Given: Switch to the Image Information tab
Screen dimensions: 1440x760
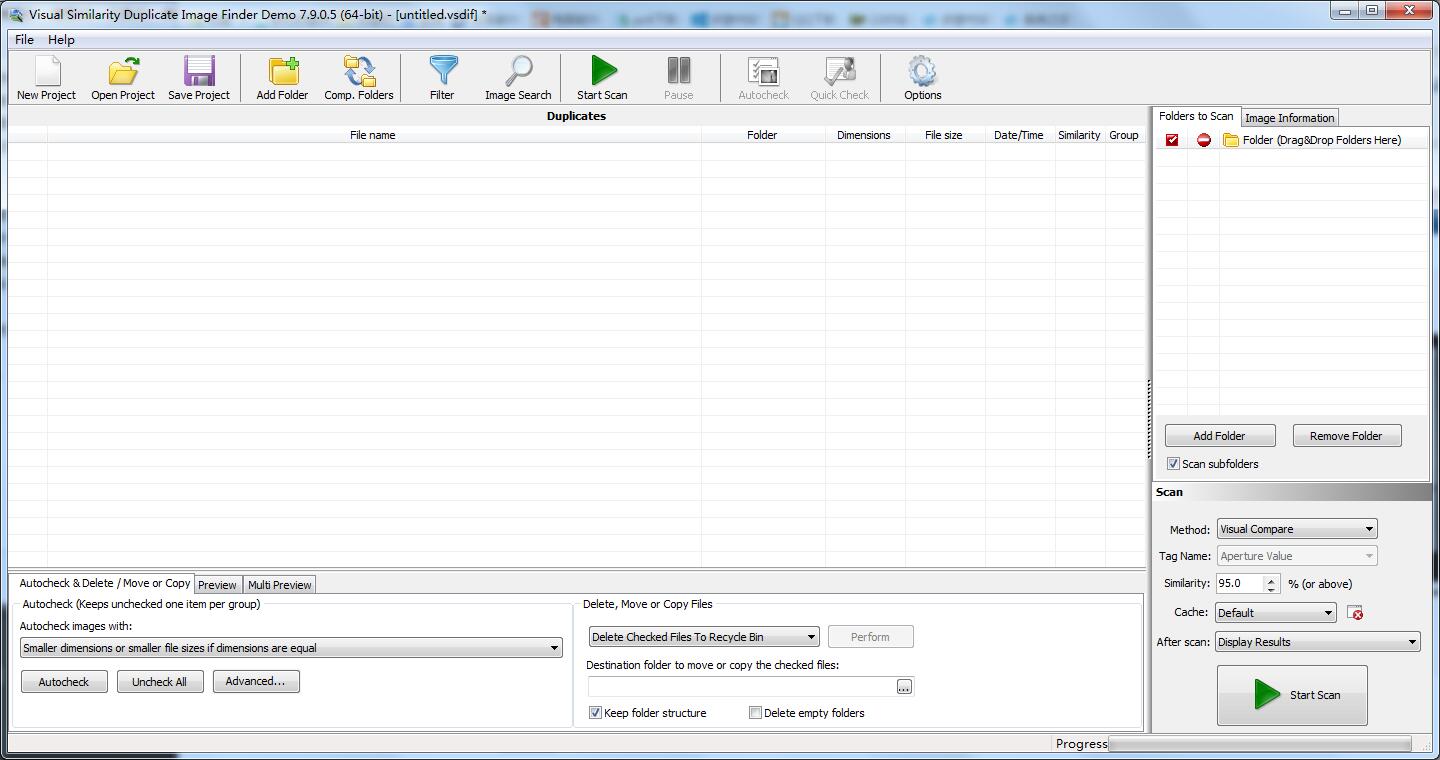Looking at the screenshot, I should (x=1289, y=118).
